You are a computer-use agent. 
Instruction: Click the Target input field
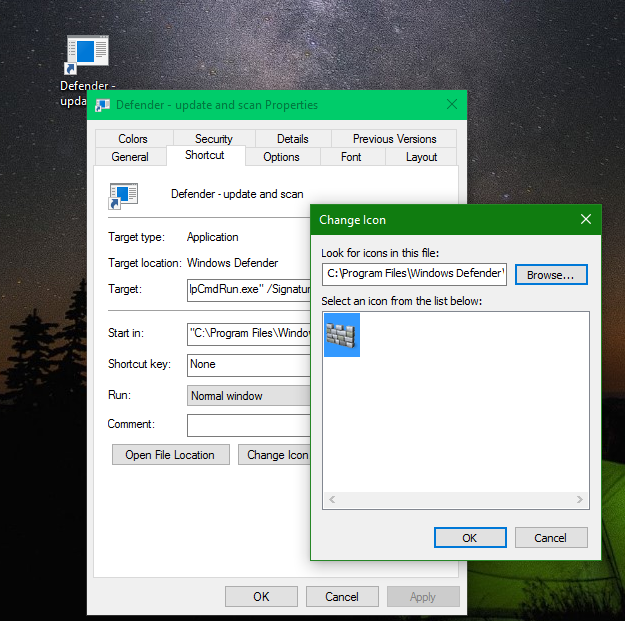point(249,290)
